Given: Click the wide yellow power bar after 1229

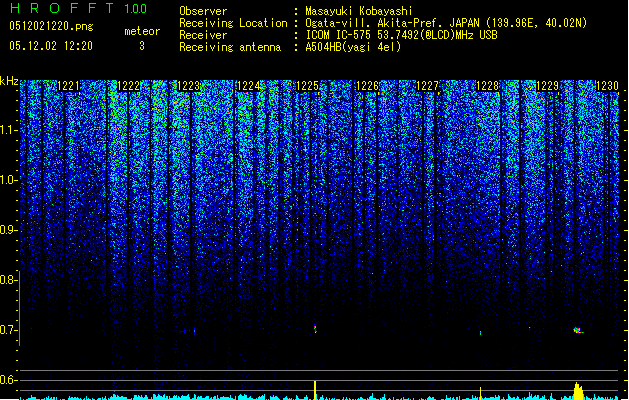Looking at the screenshot, I should point(578,391).
